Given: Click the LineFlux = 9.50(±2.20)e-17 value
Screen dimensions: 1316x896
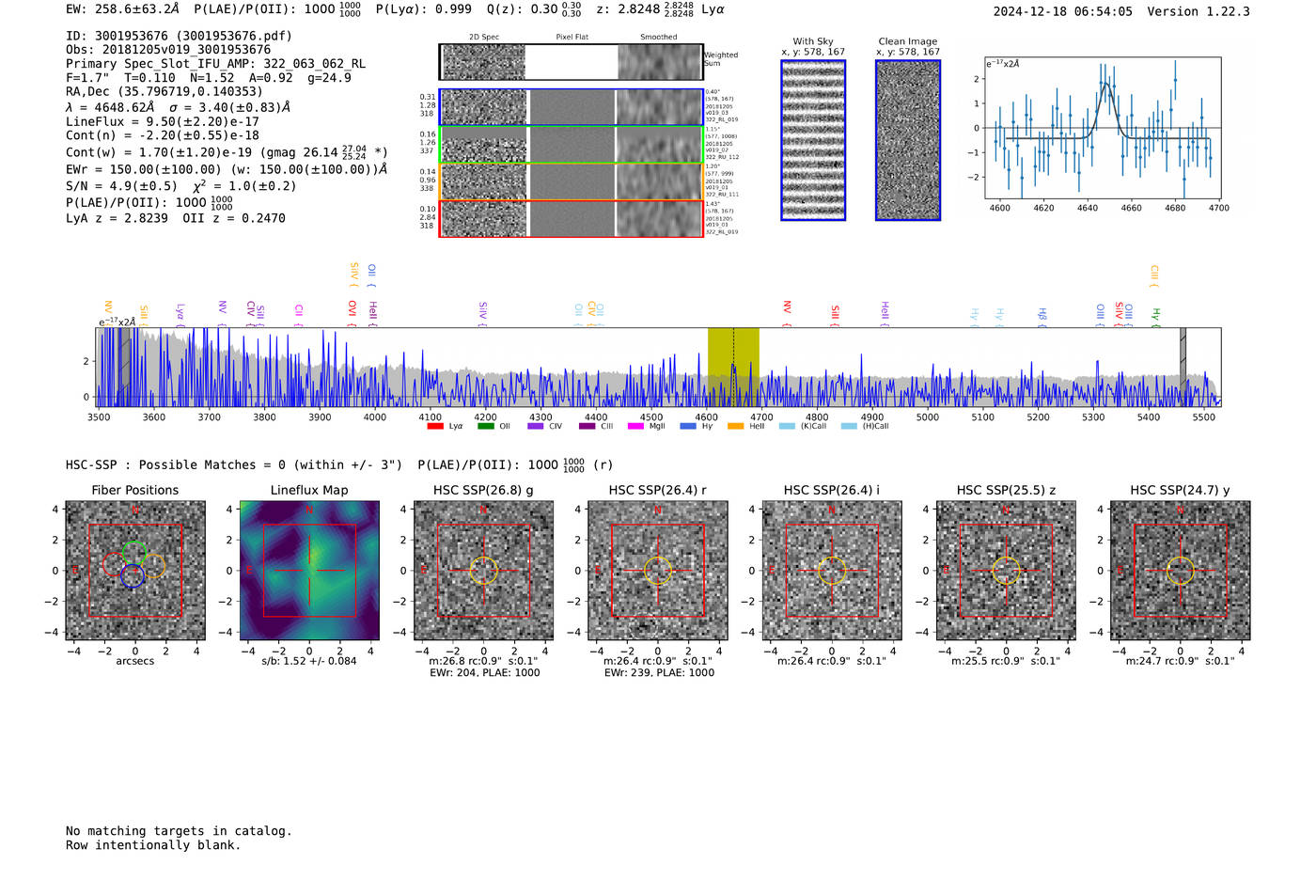Looking at the screenshot, I should pos(162,121).
